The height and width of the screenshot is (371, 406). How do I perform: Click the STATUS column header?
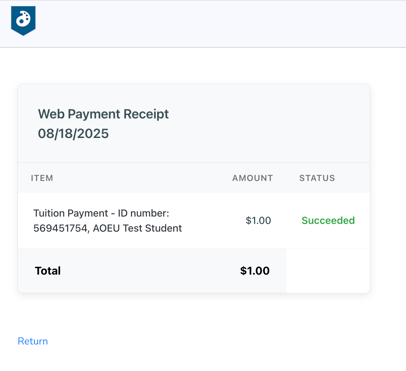click(x=317, y=178)
